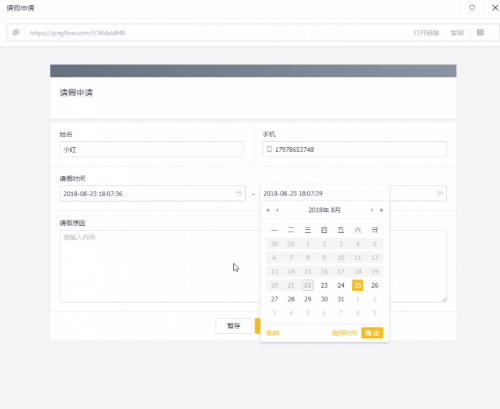Click the calendar icon in start time field
This screenshot has height=409, width=500.
coord(239,193)
